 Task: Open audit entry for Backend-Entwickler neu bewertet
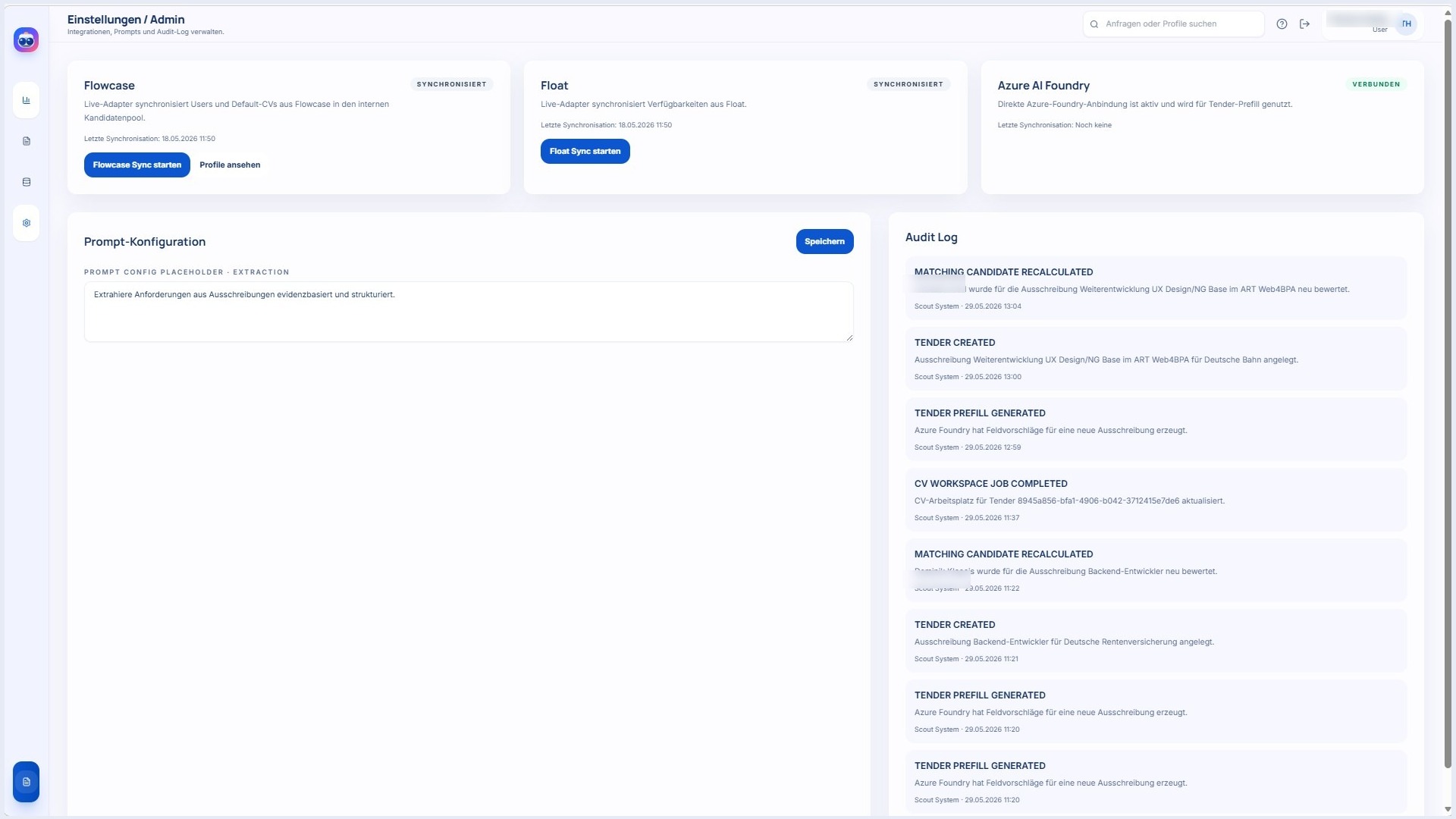(x=1156, y=570)
